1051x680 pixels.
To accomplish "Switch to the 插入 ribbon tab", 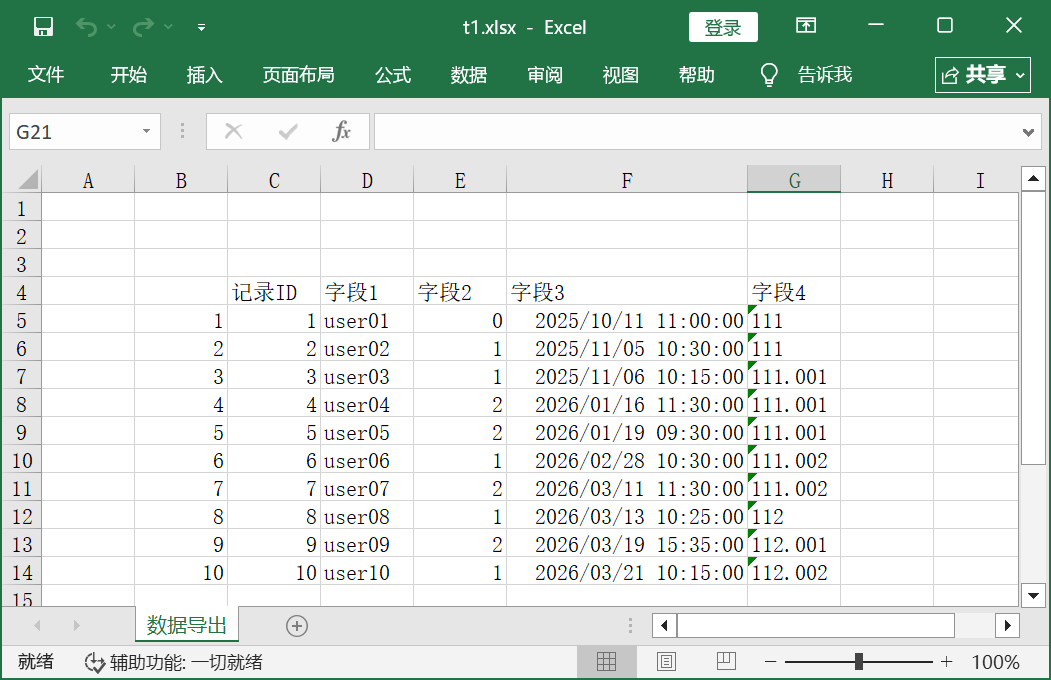I will tap(204, 74).
